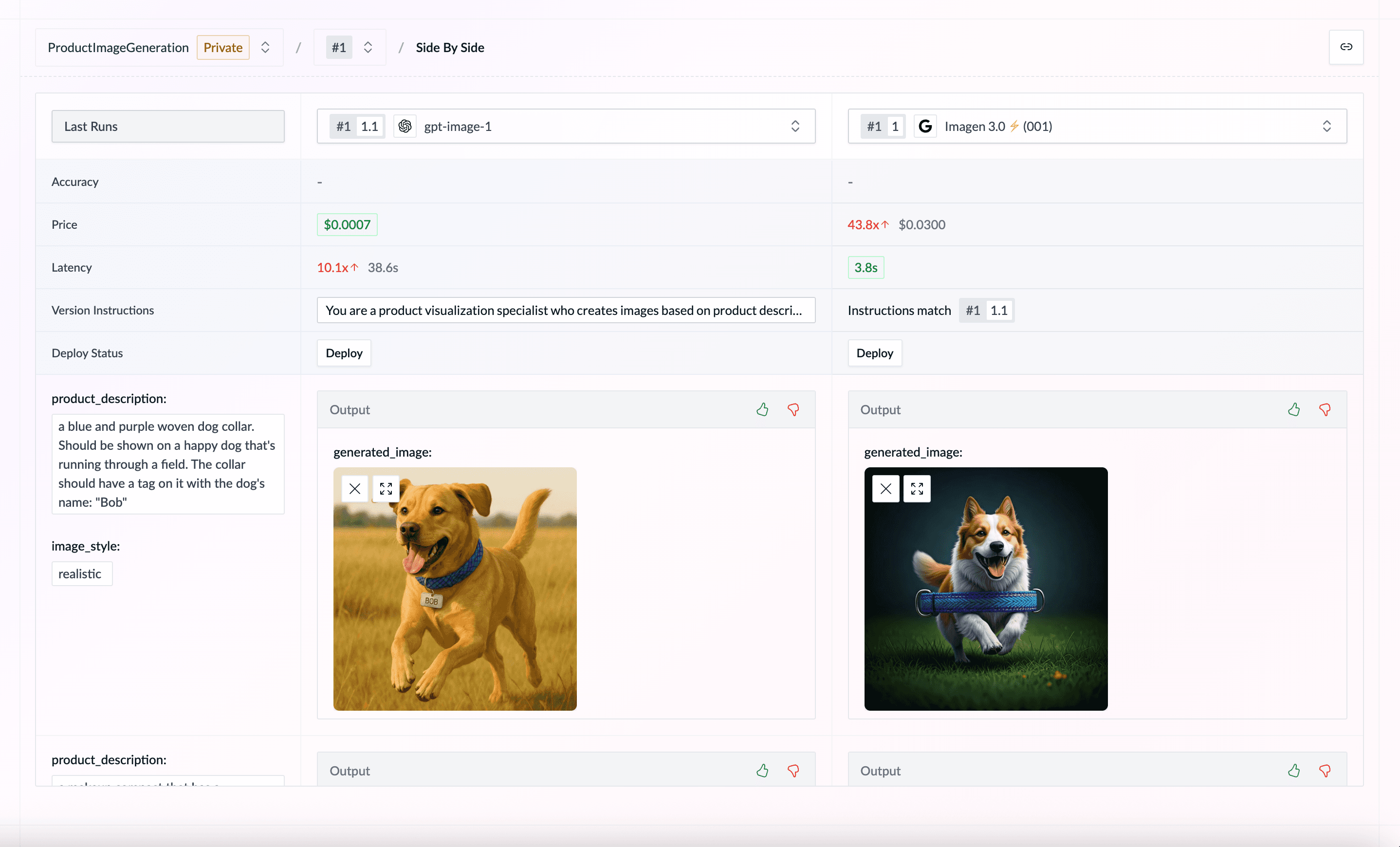Click the copy link icon top right
1400x847 pixels.
(1345, 47)
